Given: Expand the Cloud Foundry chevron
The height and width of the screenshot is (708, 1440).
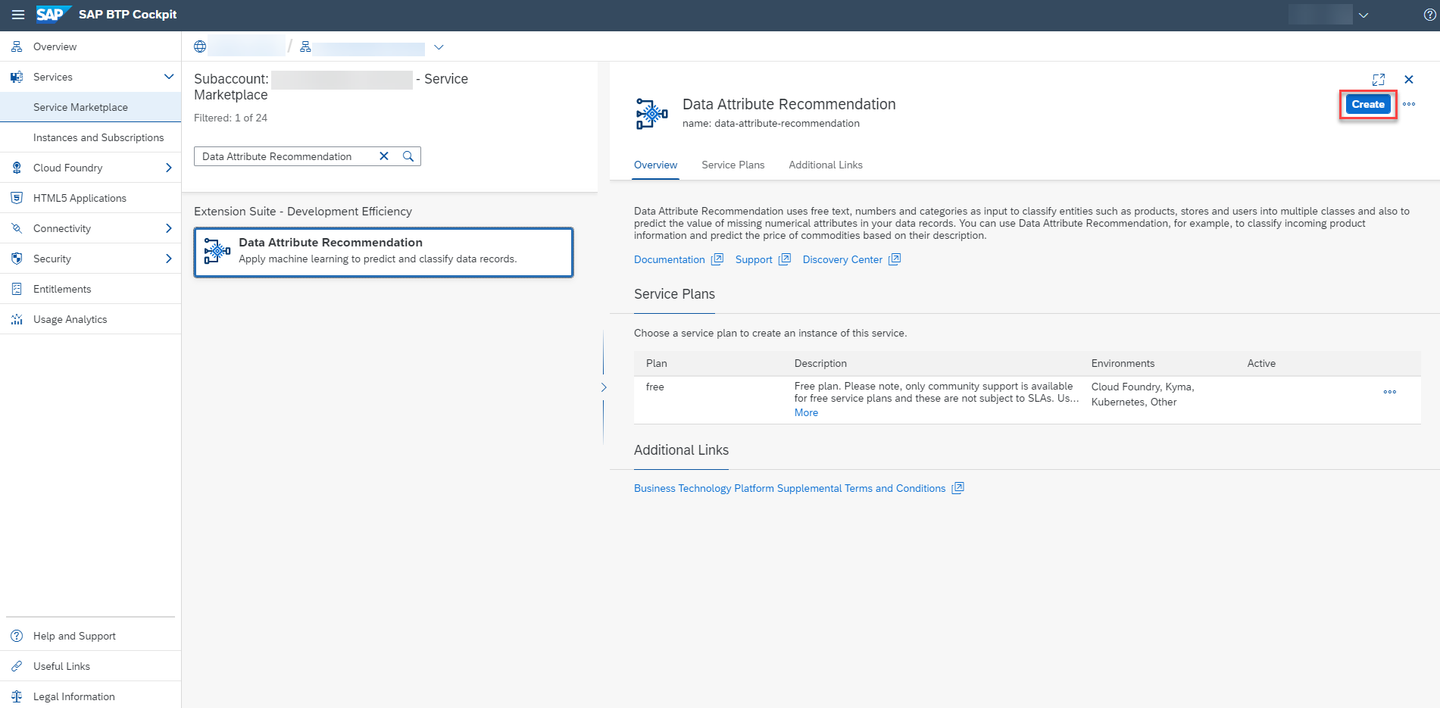Looking at the screenshot, I should tap(169, 168).
